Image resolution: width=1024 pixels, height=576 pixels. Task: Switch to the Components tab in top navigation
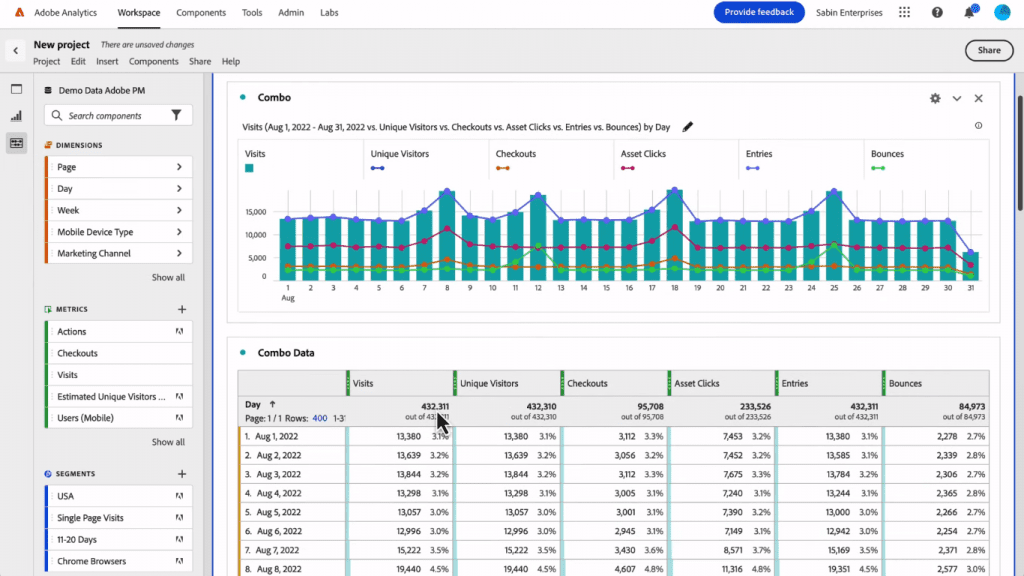click(x=200, y=13)
